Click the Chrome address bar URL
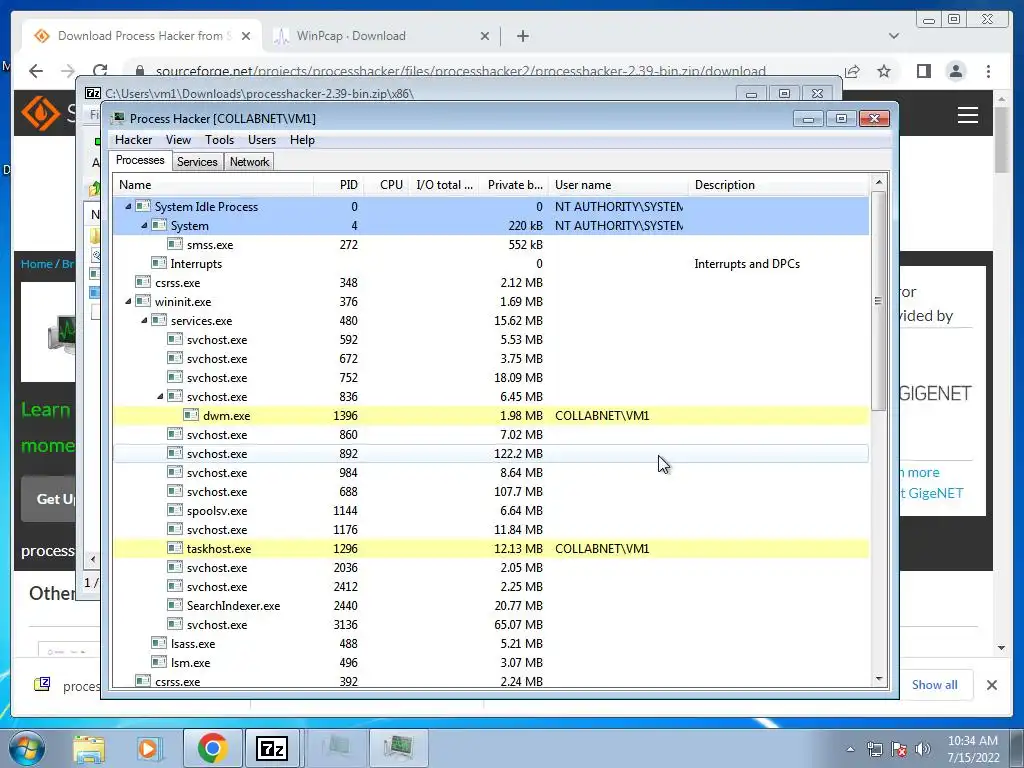Viewport: 1024px width, 768px height. (460, 71)
